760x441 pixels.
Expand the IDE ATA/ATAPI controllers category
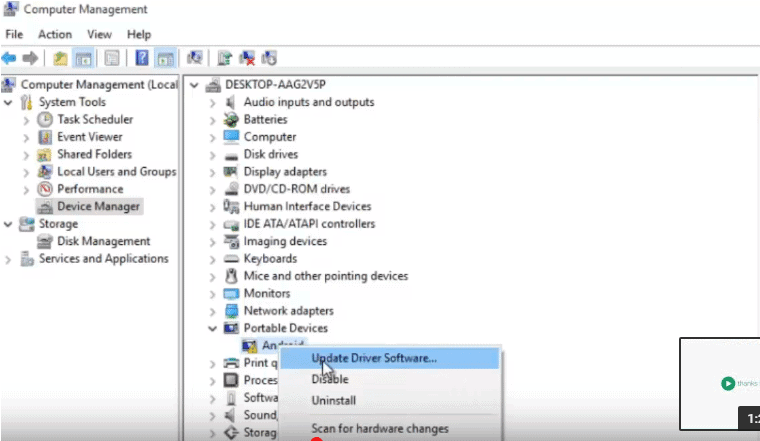point(212,224)
